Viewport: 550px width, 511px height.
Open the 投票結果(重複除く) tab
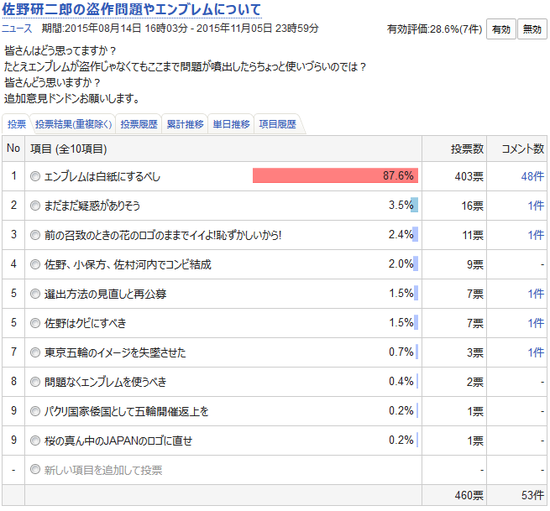74,124
